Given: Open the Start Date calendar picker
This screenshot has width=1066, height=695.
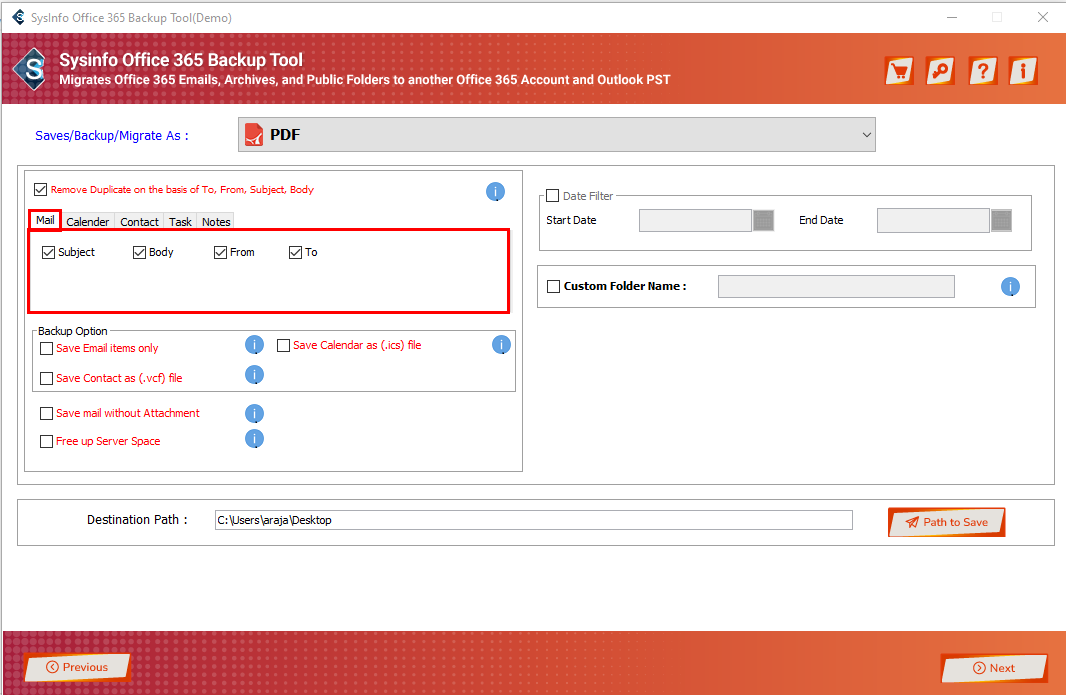Looking at the screenshot, I should (x=763, y=220).
